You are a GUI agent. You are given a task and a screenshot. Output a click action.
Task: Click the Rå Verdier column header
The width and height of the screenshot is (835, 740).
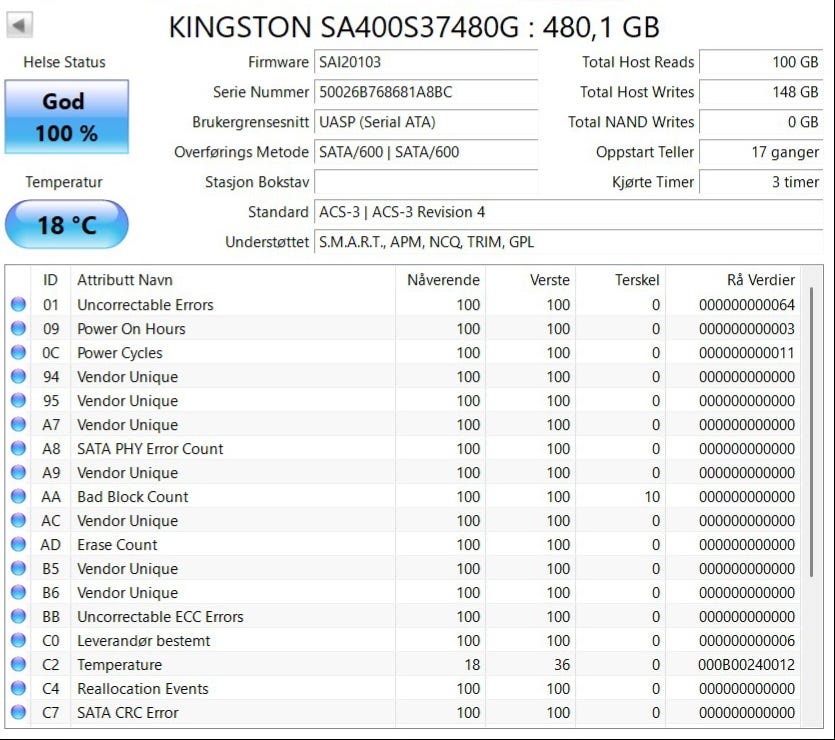[x=733, y=280]
